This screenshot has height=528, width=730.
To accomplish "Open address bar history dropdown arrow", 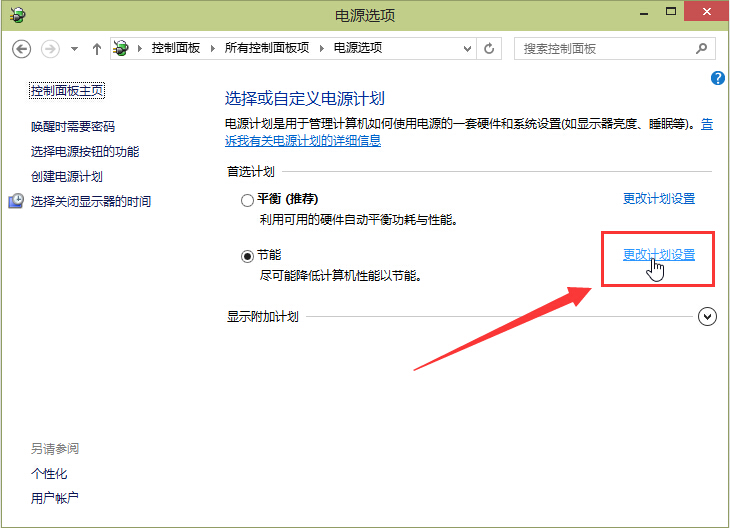I will (x=468, y=48).
